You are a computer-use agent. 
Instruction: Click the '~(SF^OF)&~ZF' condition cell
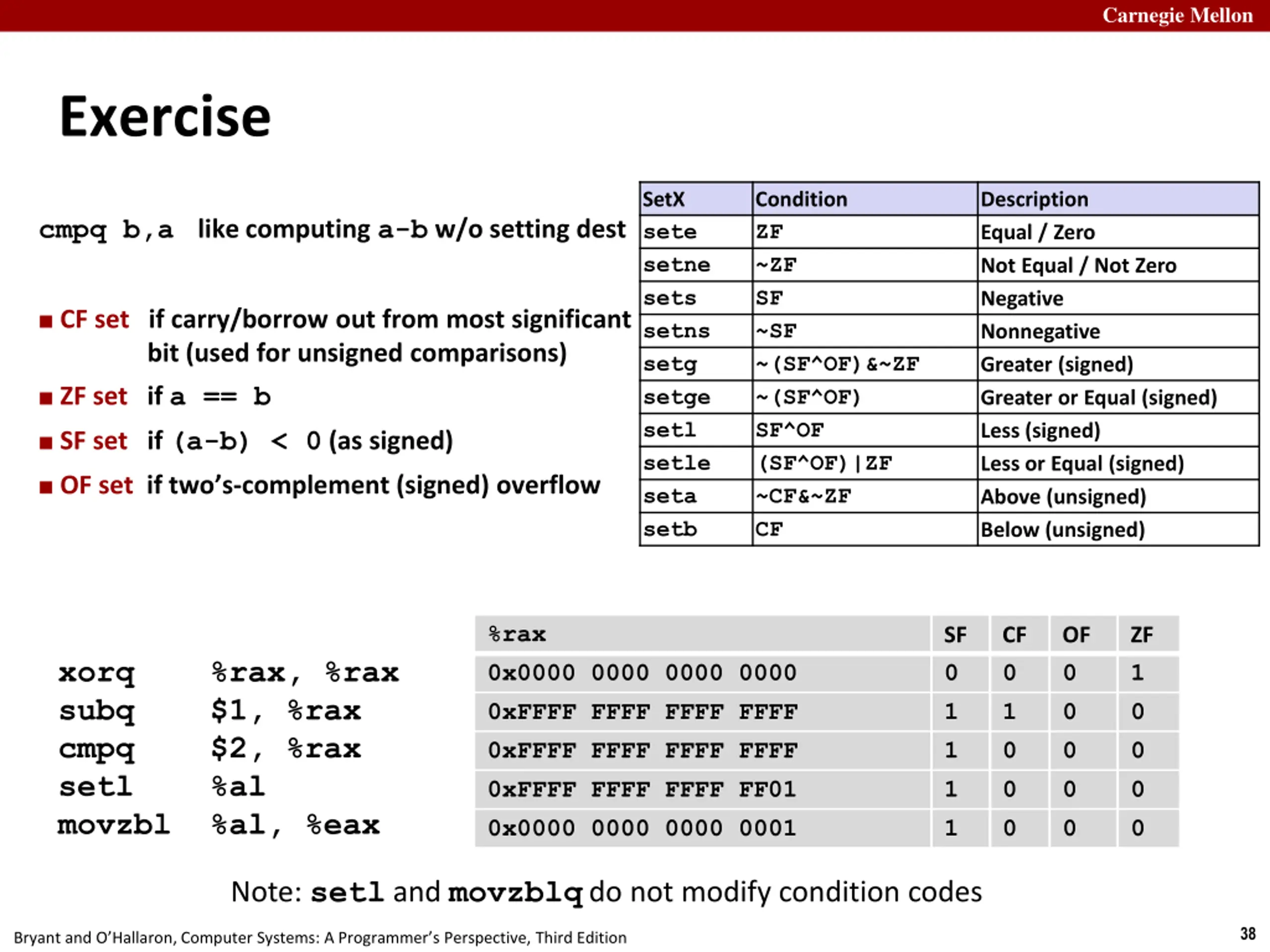point(864,364)
